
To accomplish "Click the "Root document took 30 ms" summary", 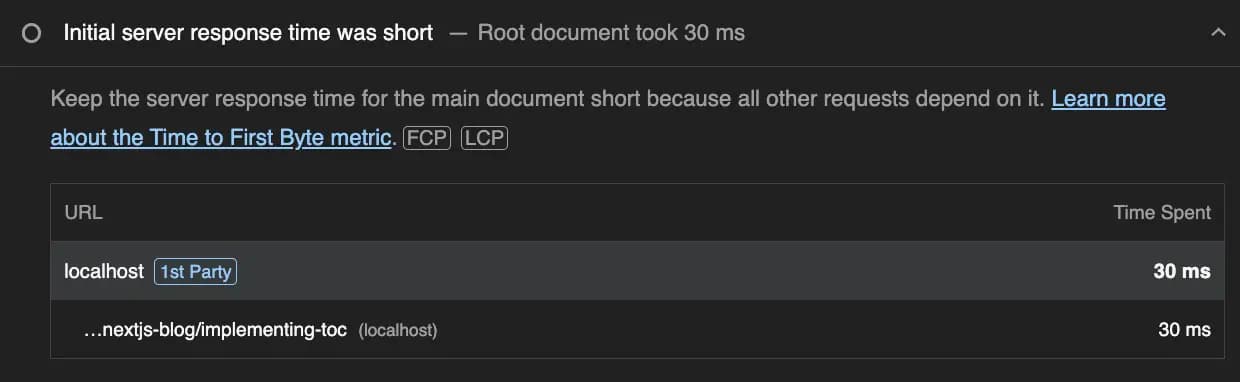I will pos(611,32).
